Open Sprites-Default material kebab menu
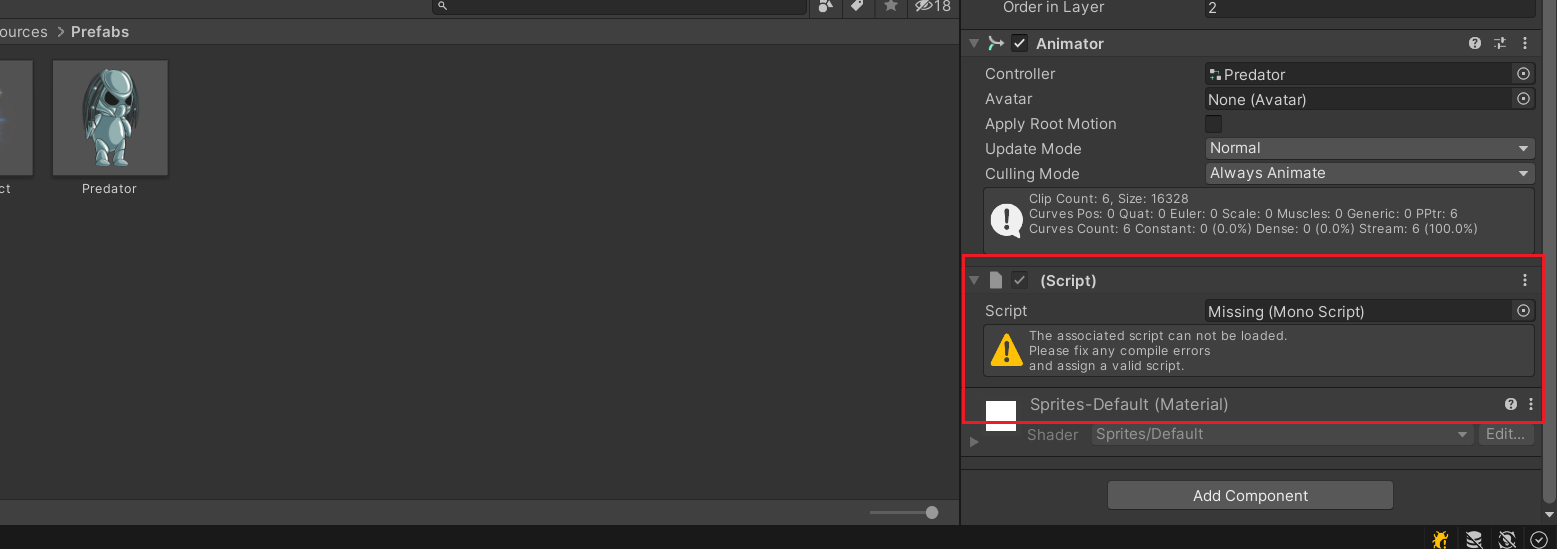 tap(1531, 405)
